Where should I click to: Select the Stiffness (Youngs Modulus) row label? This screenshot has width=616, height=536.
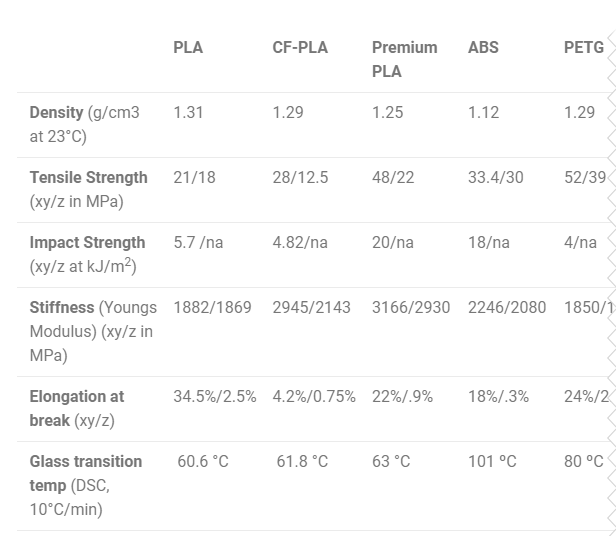pyautogui.click(x=91, y=331)
